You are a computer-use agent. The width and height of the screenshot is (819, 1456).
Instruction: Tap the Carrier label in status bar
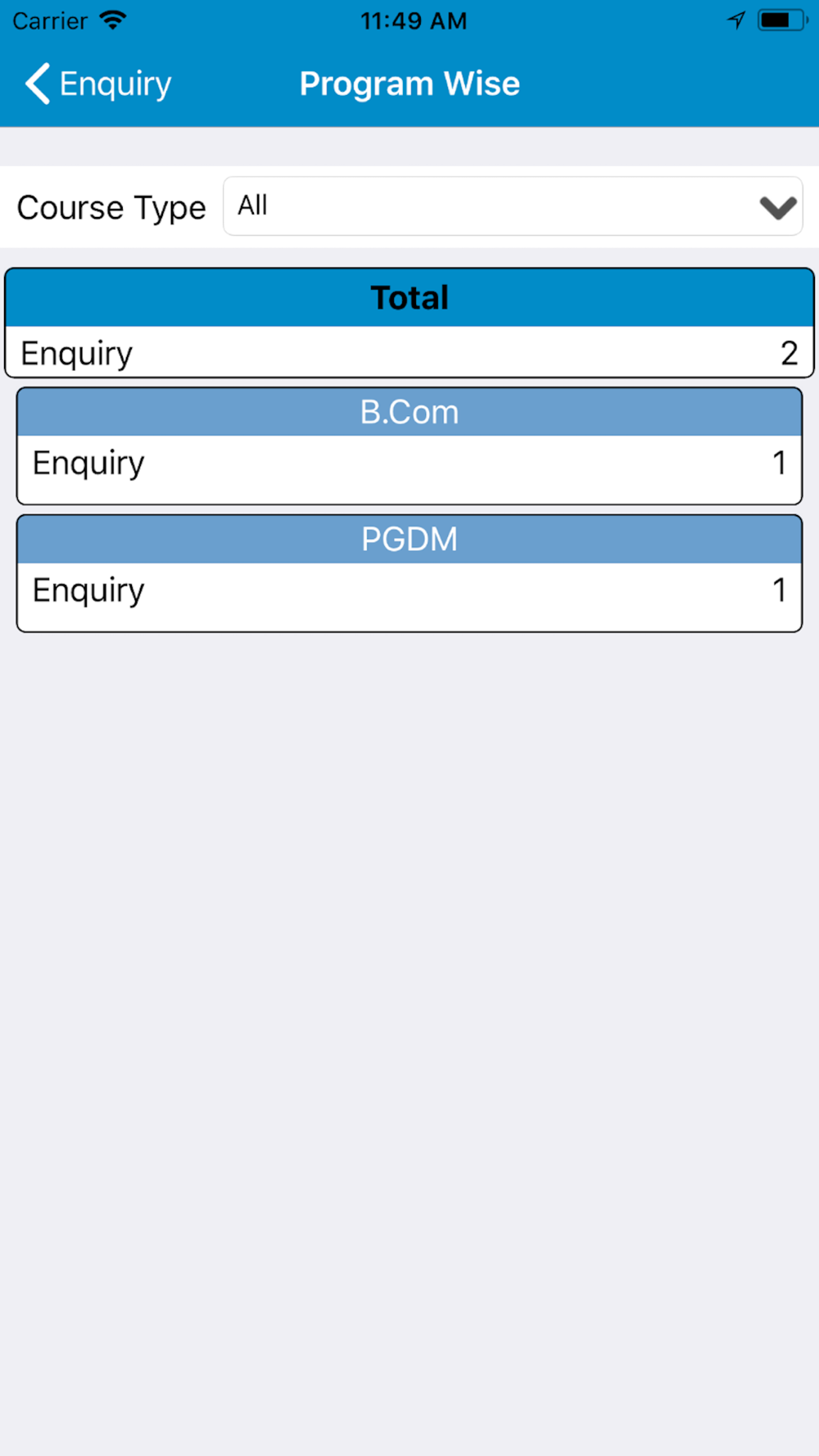[x=50, y=20]
